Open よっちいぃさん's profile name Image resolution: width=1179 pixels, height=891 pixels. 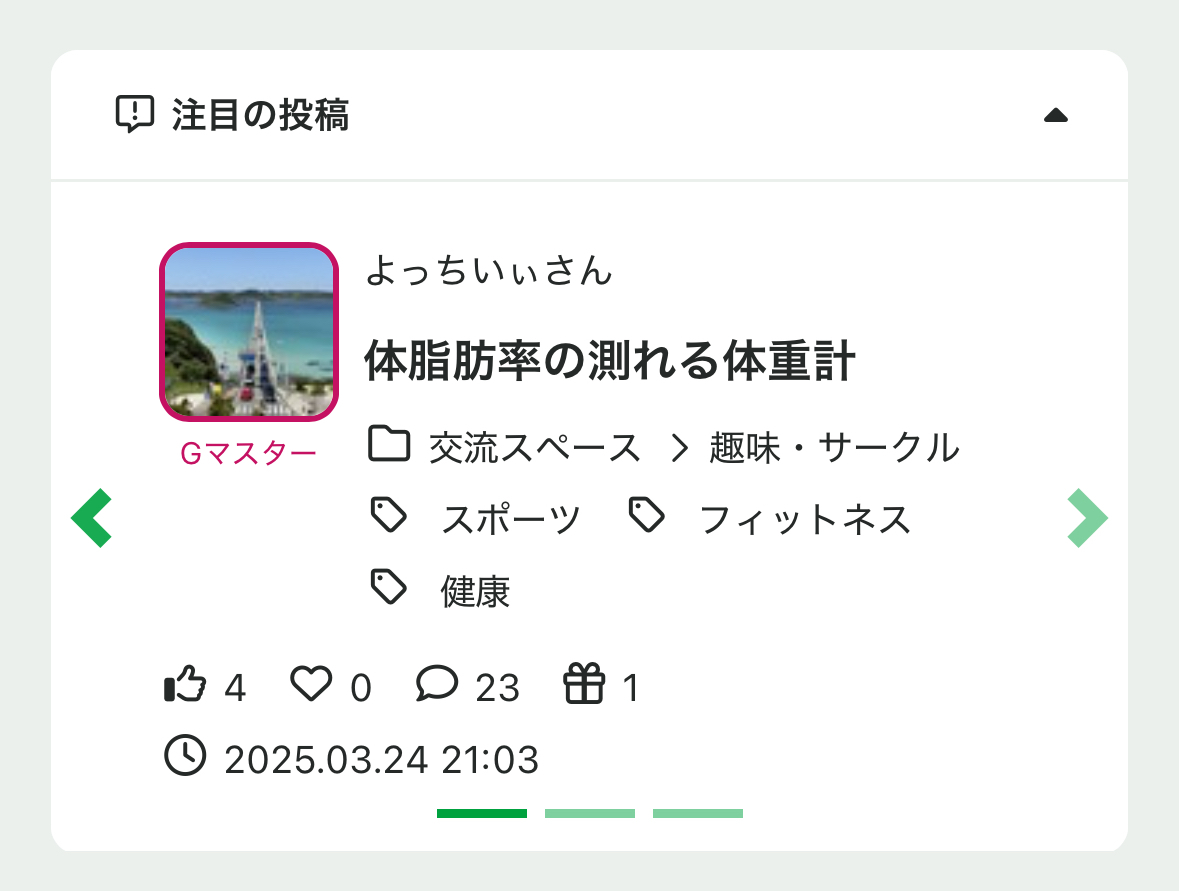tap(488, 270)
